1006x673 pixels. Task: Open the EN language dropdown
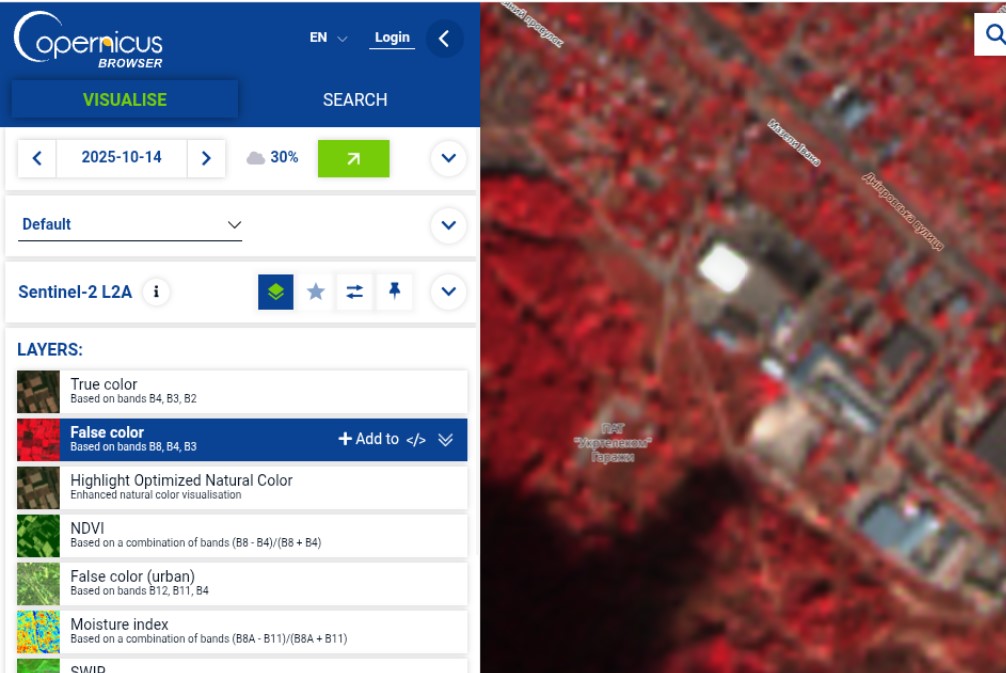click(328, 38)
